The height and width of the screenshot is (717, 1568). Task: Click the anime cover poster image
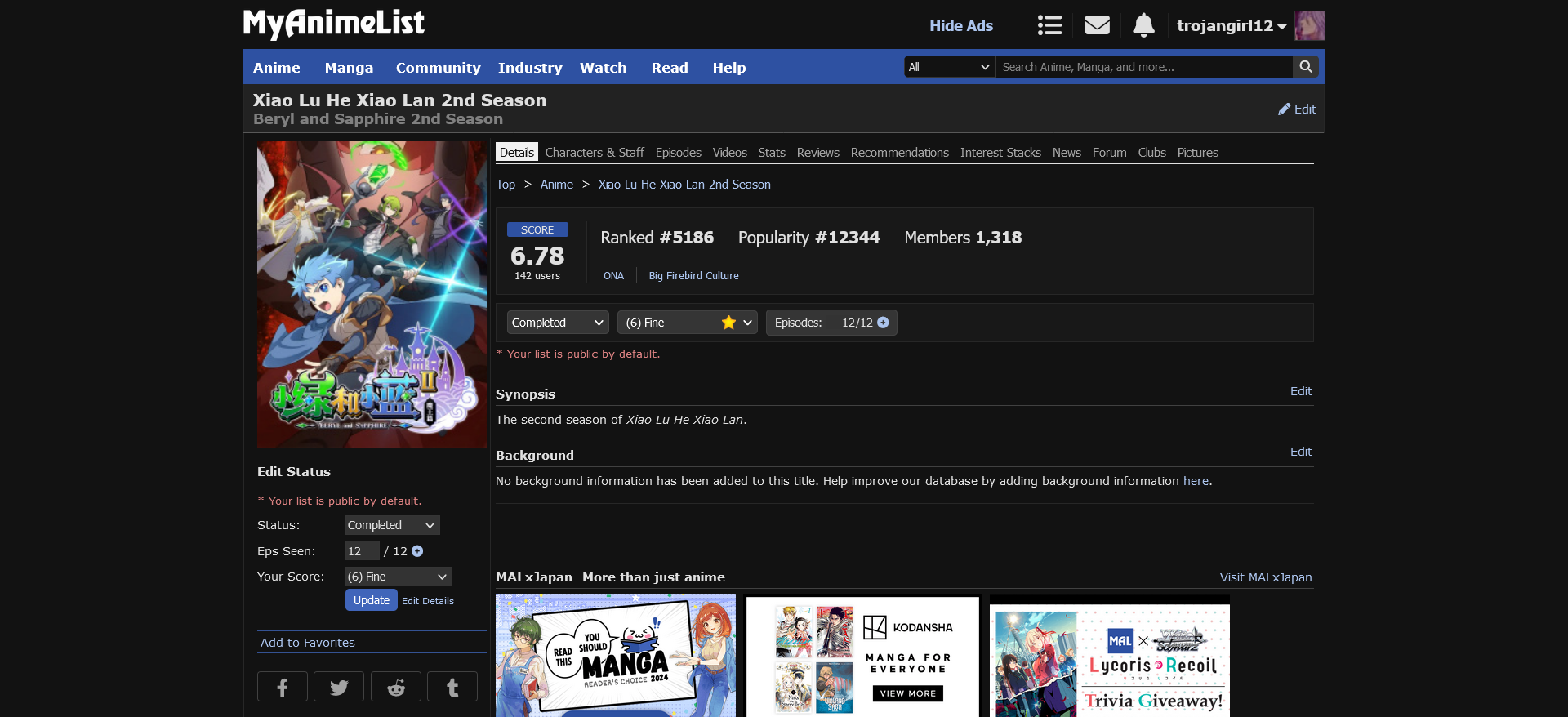click(x=372, y=294)
